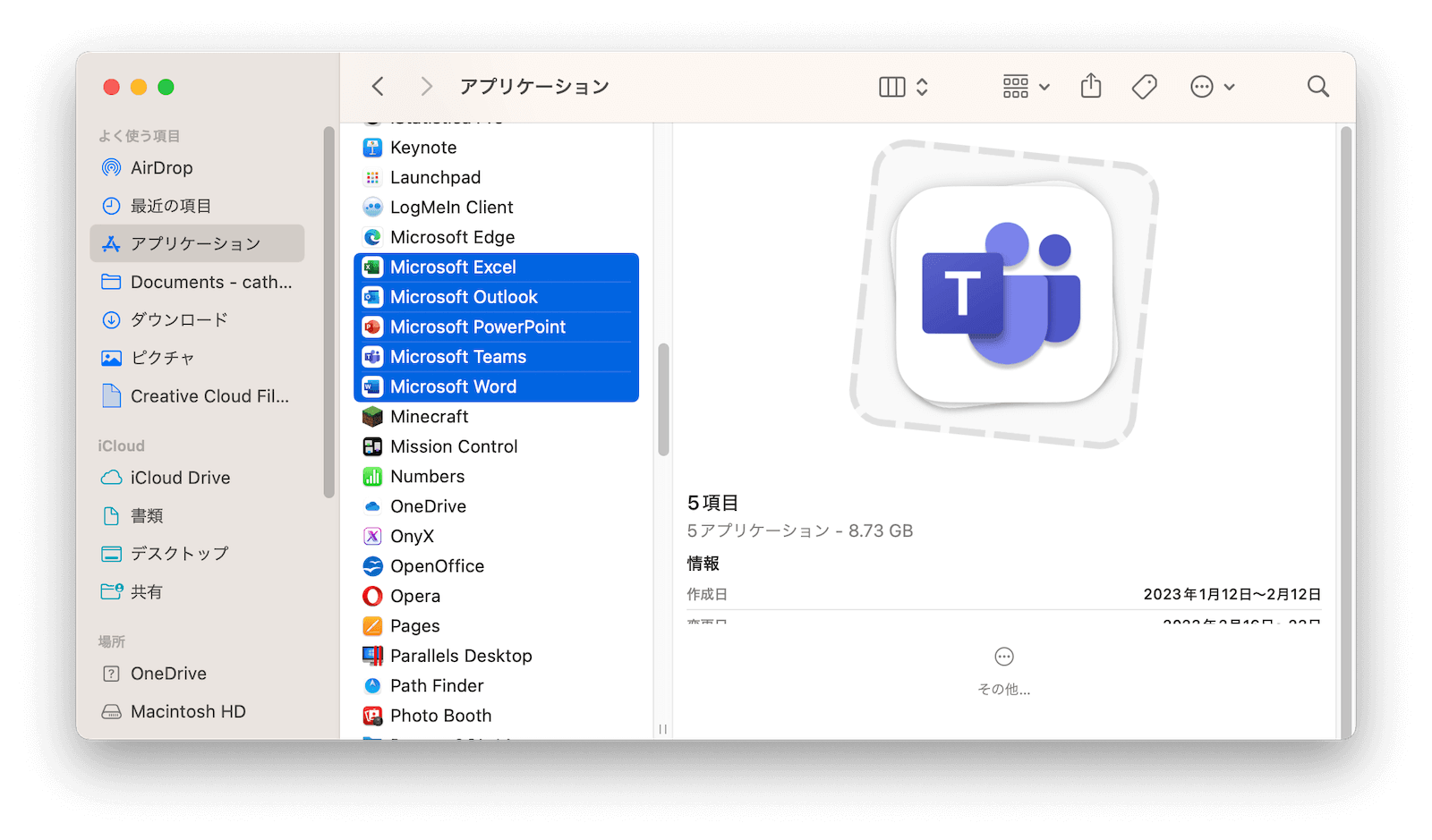Screen dimensions: 1432x840
Task: Open iCloud Drive in the sidebar
Action: tap(180, 478)
